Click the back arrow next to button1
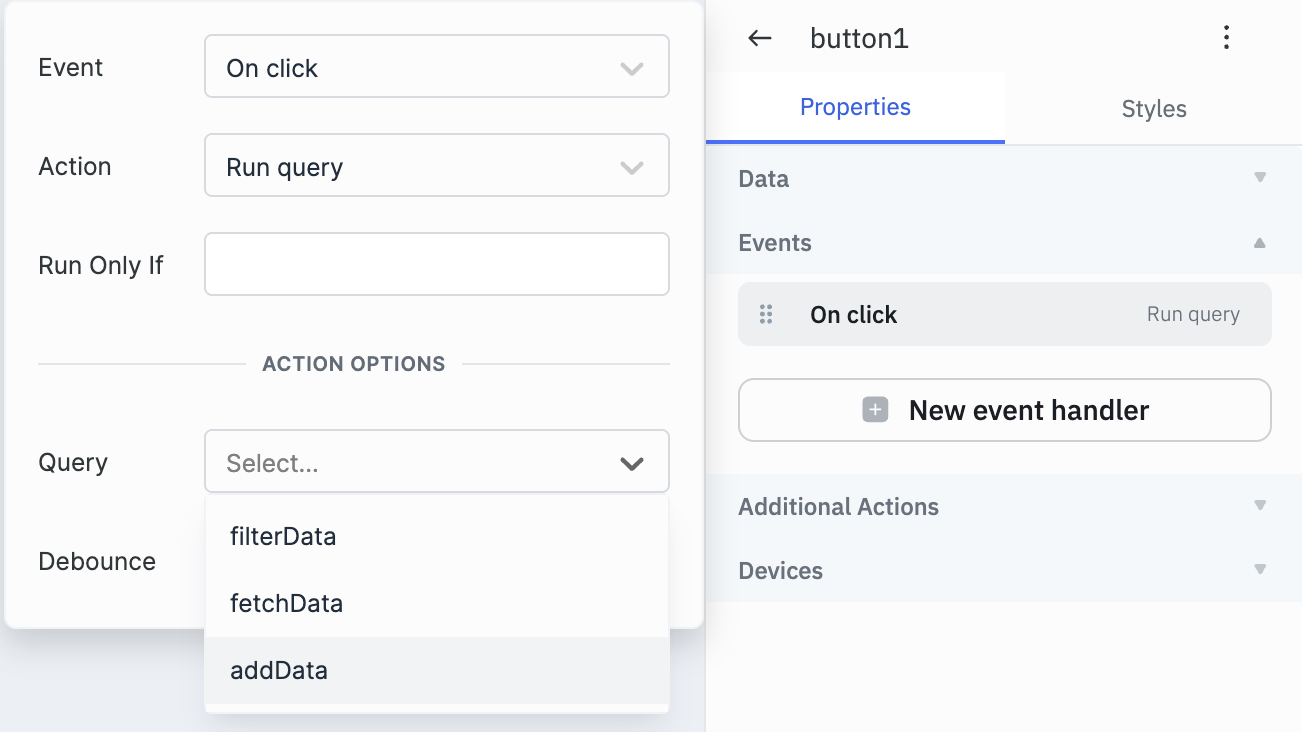 pyautogui.click(x=760, y=39)
